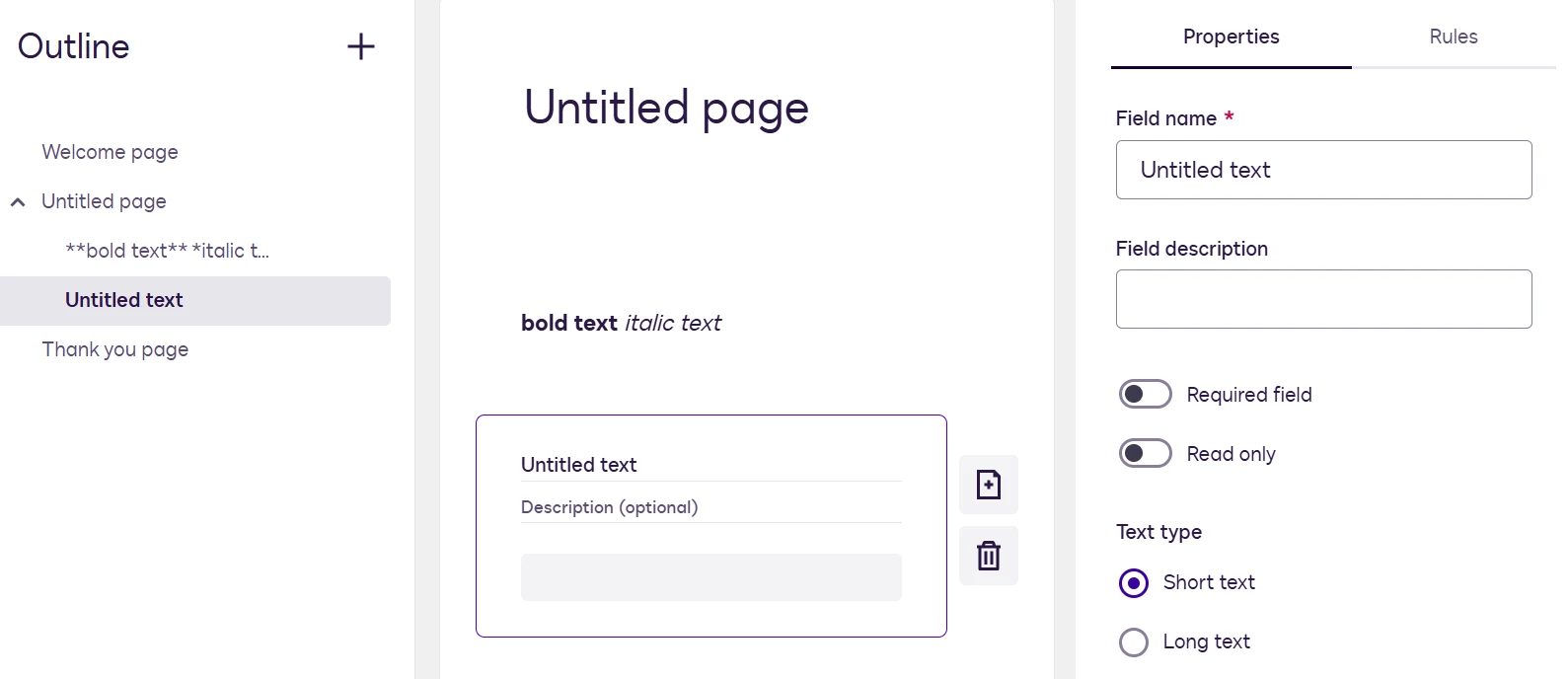Click the Untitled page heading
Screen dimensions: 1568x679
[666, 108]
